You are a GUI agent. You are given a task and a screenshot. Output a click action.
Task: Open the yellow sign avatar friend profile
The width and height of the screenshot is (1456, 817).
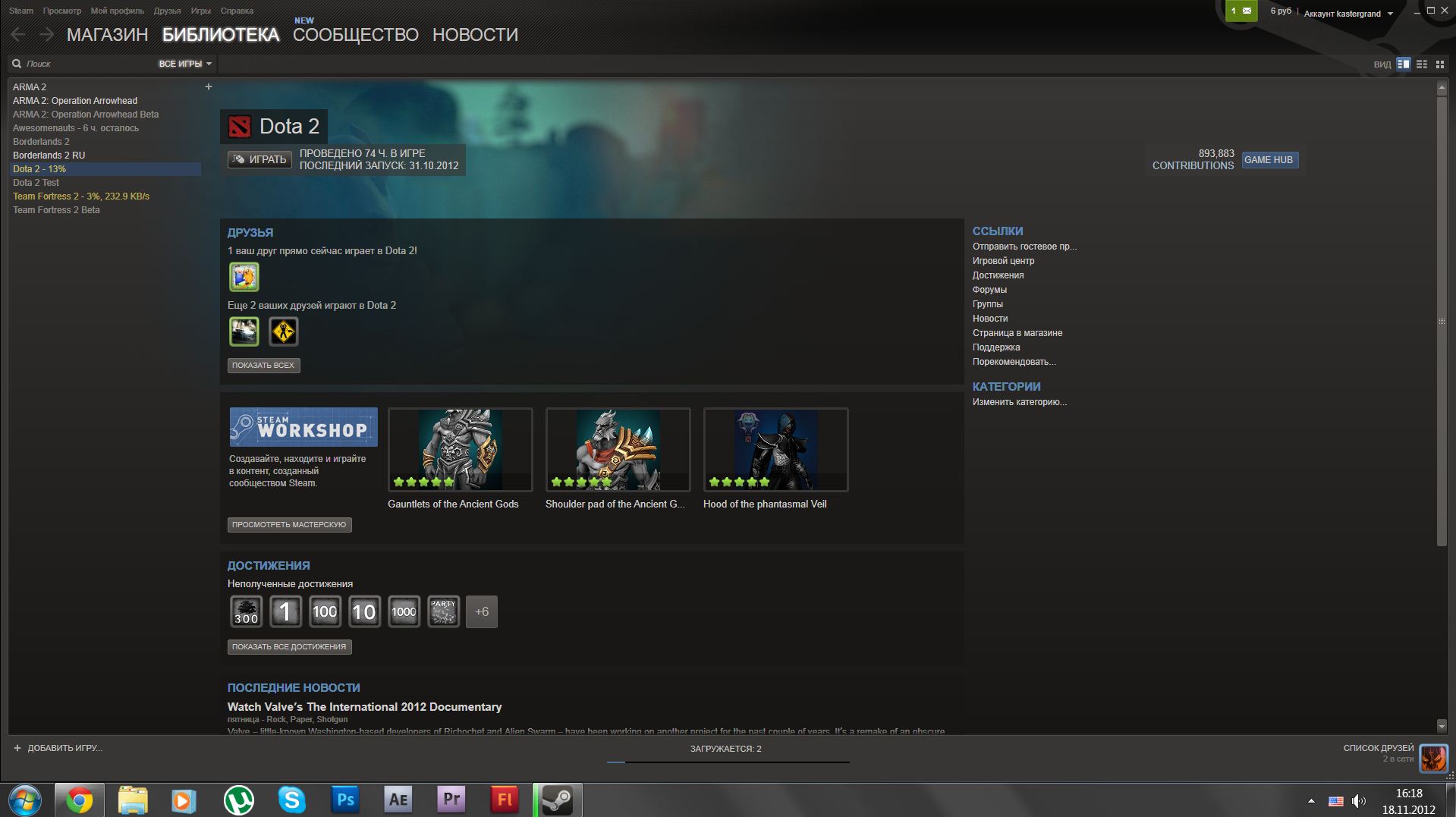[284, 332]
